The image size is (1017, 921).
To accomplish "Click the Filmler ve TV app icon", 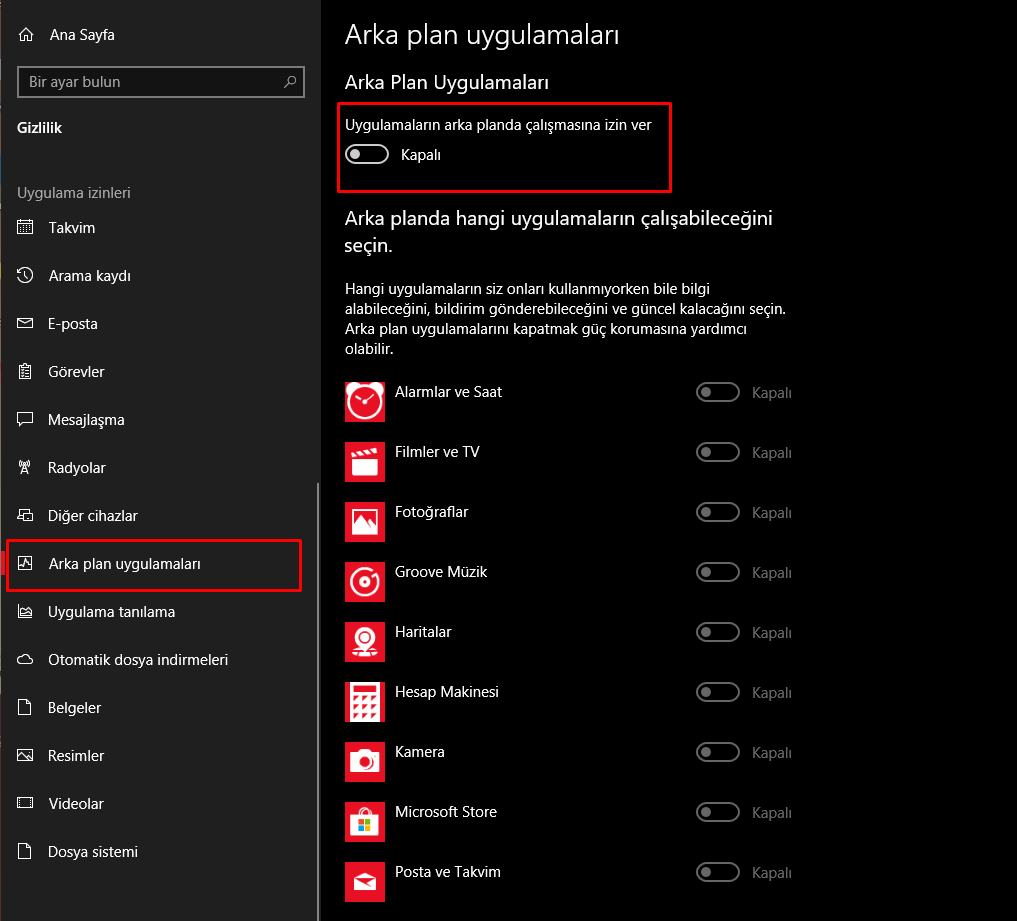I will 365,462.
